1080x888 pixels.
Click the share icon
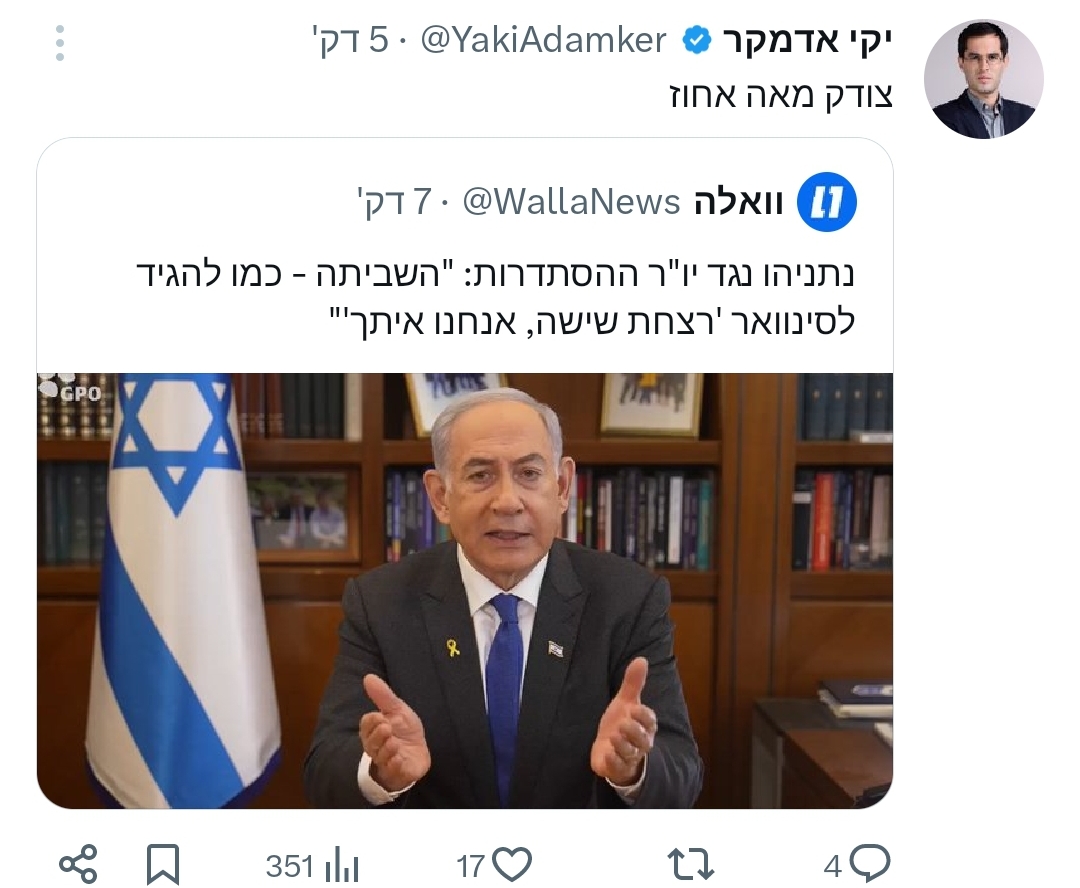tap(79, 864)
